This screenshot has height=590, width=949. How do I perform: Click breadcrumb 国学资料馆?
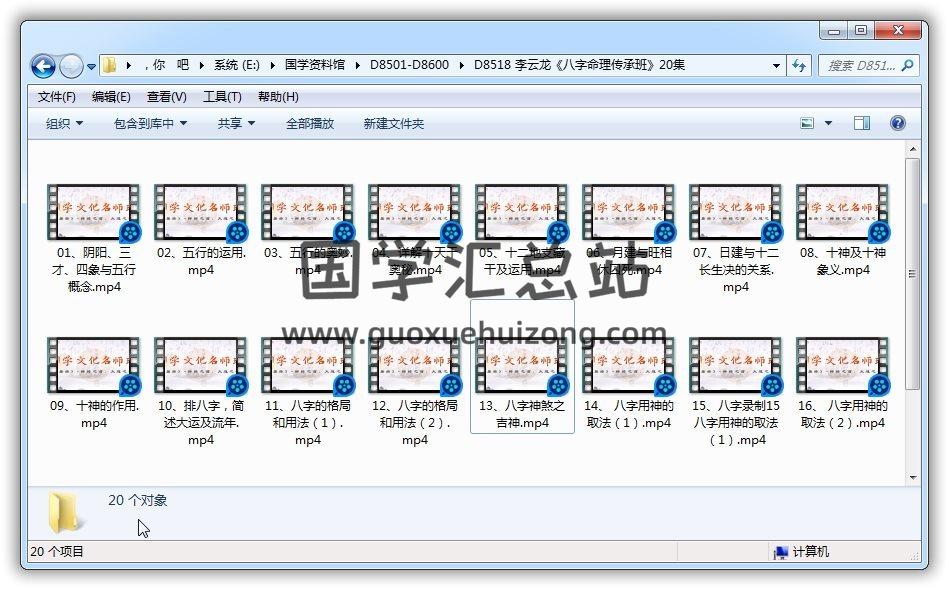tap(315, 65)
